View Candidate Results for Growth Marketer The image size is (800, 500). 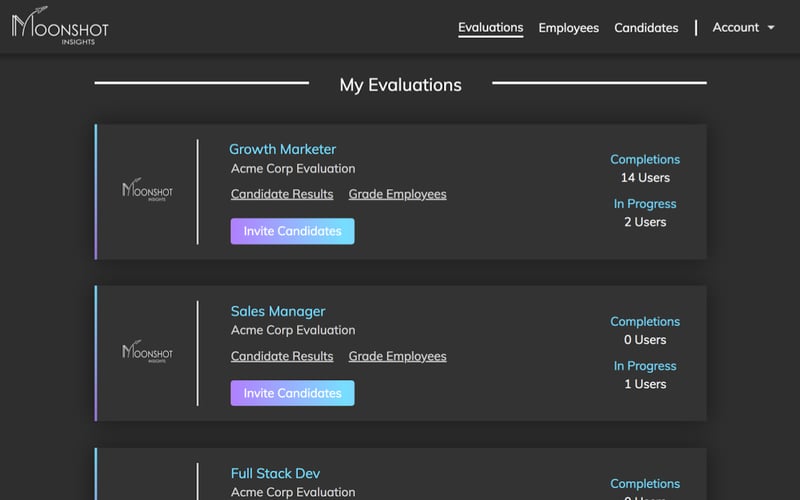[x=282, y=194]
